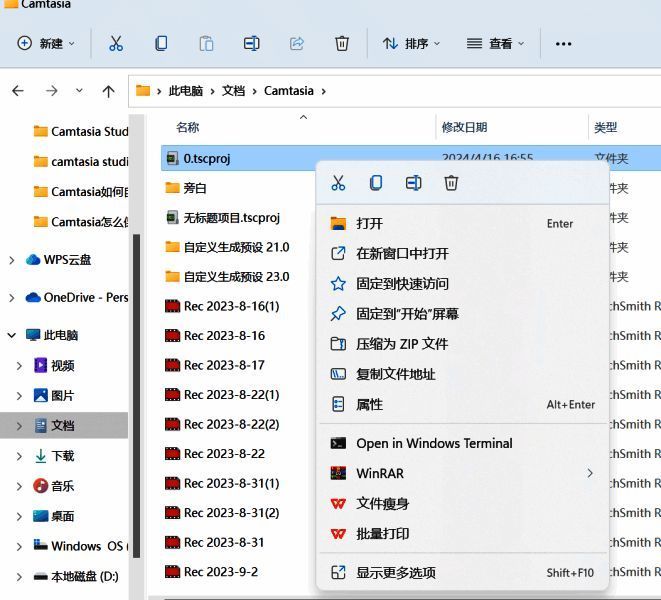This screenshot has width=661, height=600.
Task: Select the Rec 2023-8-17 file
Action: tap(215, 365)
